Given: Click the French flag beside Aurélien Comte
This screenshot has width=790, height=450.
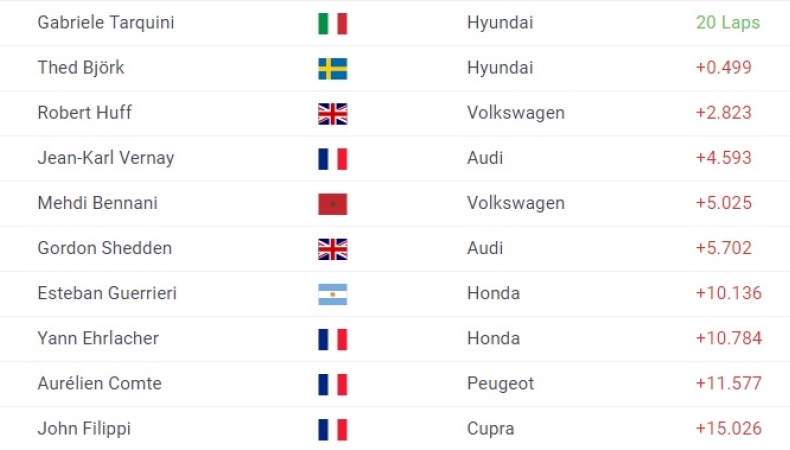Looking at the screenshot, I should 332,384.
